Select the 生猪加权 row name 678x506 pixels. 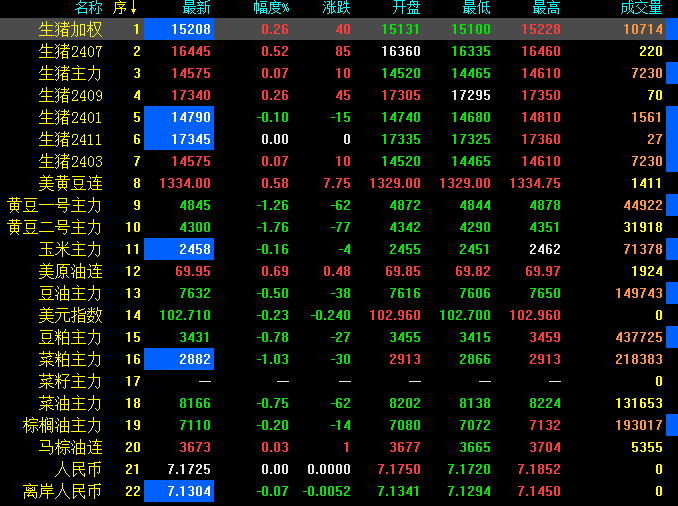[x=70, y=29]
